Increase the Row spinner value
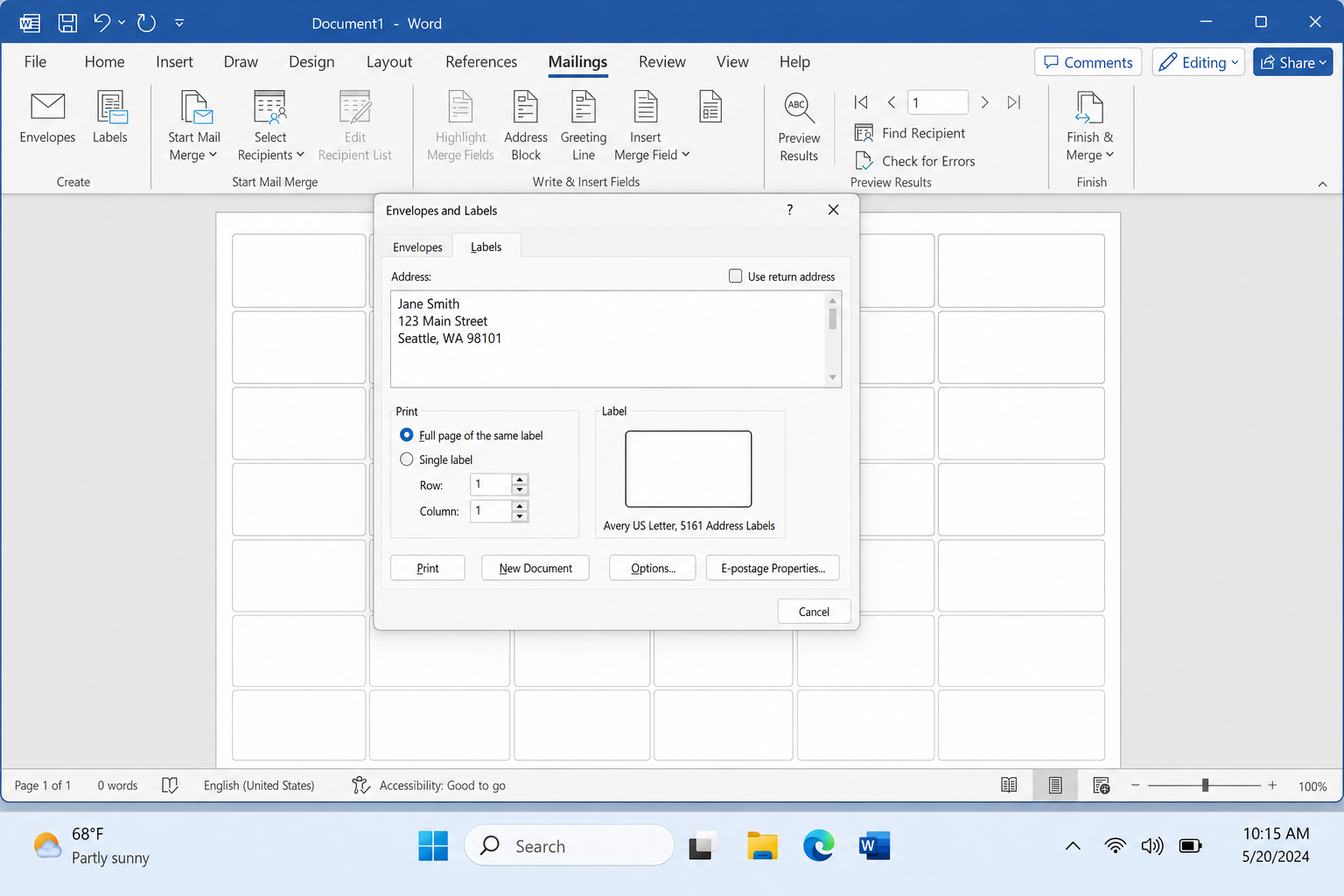The height and width of the screenshot is (896, 1344). [520, 479]
